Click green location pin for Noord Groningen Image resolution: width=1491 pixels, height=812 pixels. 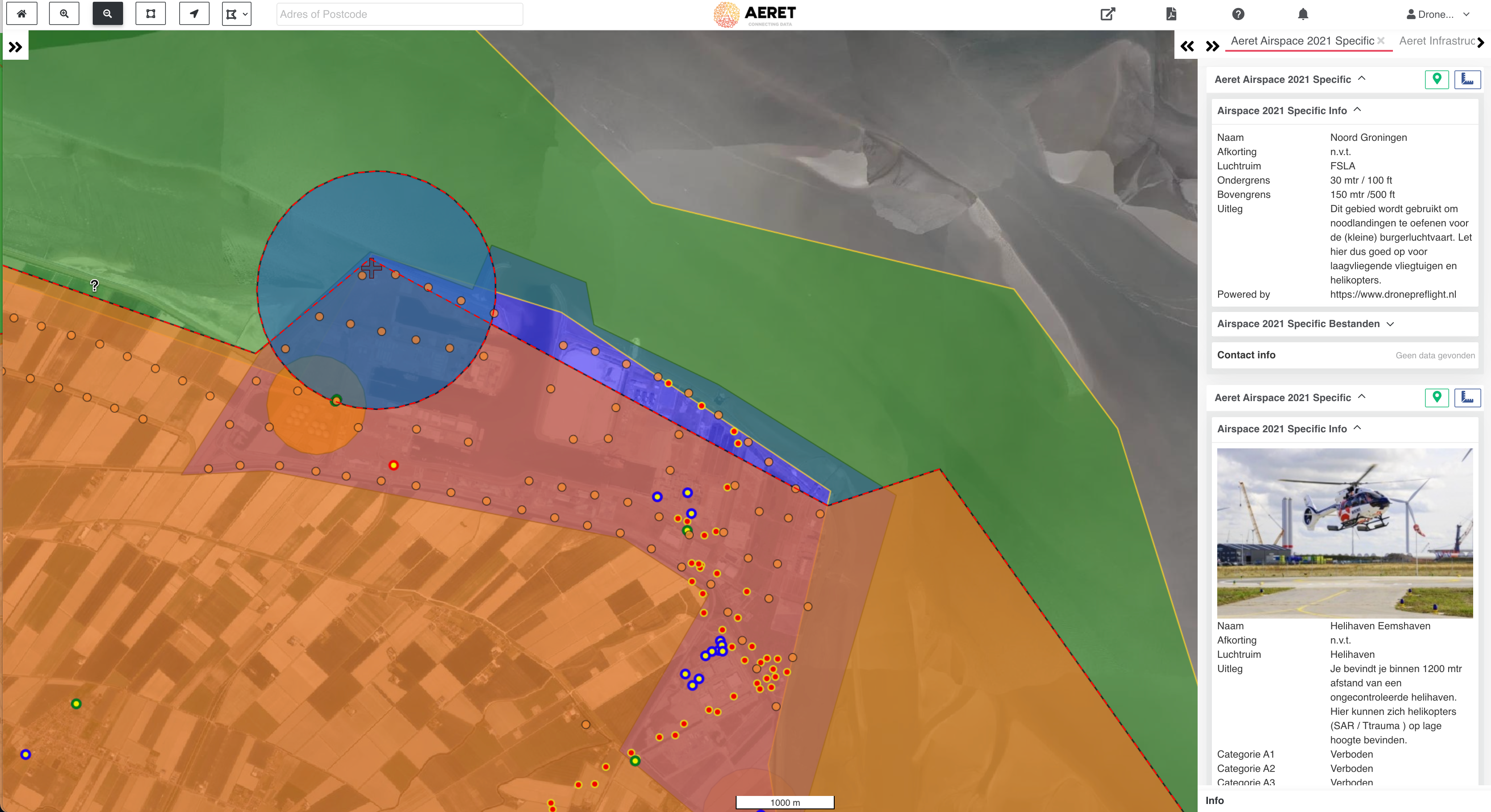(x=1437, y=79)
